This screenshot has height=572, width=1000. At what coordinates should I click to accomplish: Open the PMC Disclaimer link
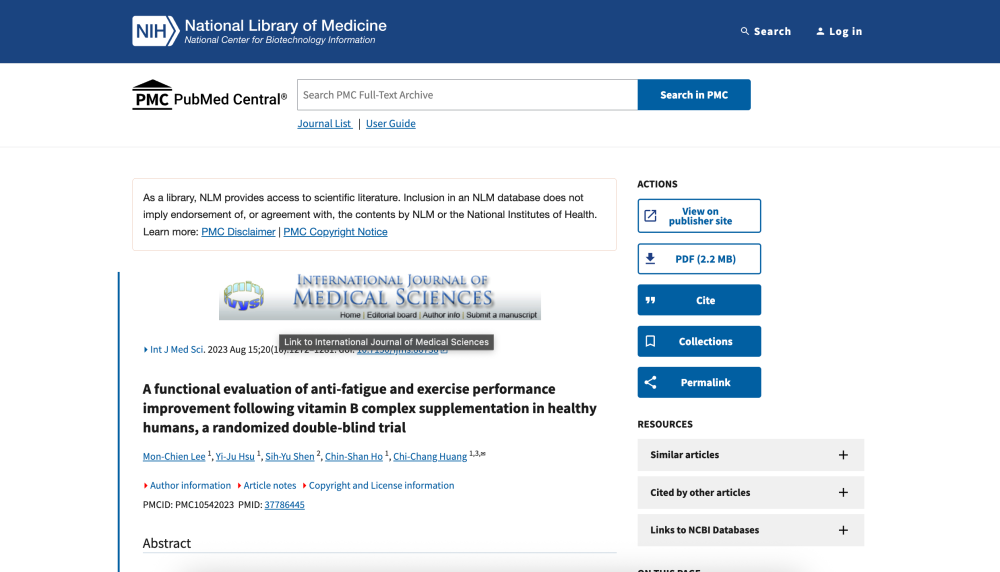tap(239, 231)
